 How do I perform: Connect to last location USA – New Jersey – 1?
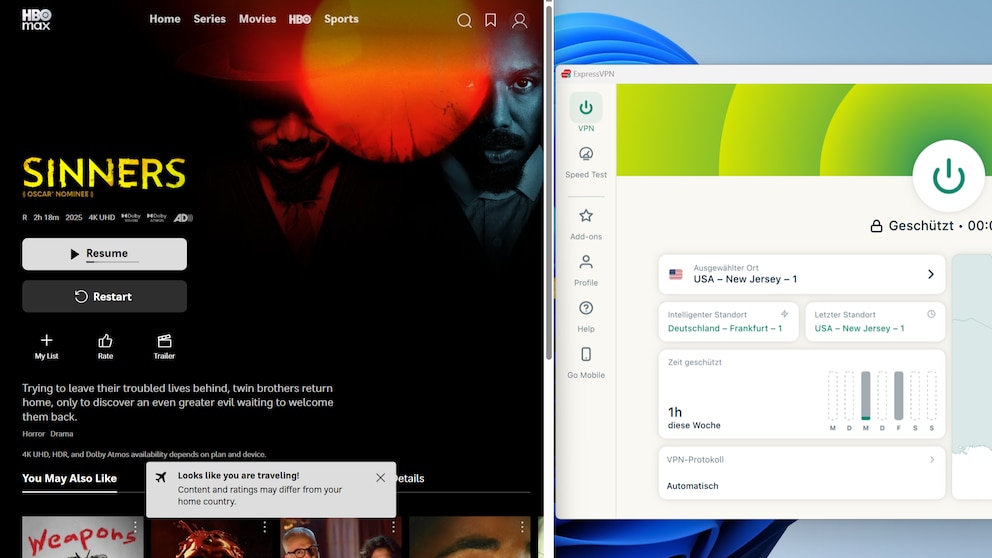click(x=875, y=321)
